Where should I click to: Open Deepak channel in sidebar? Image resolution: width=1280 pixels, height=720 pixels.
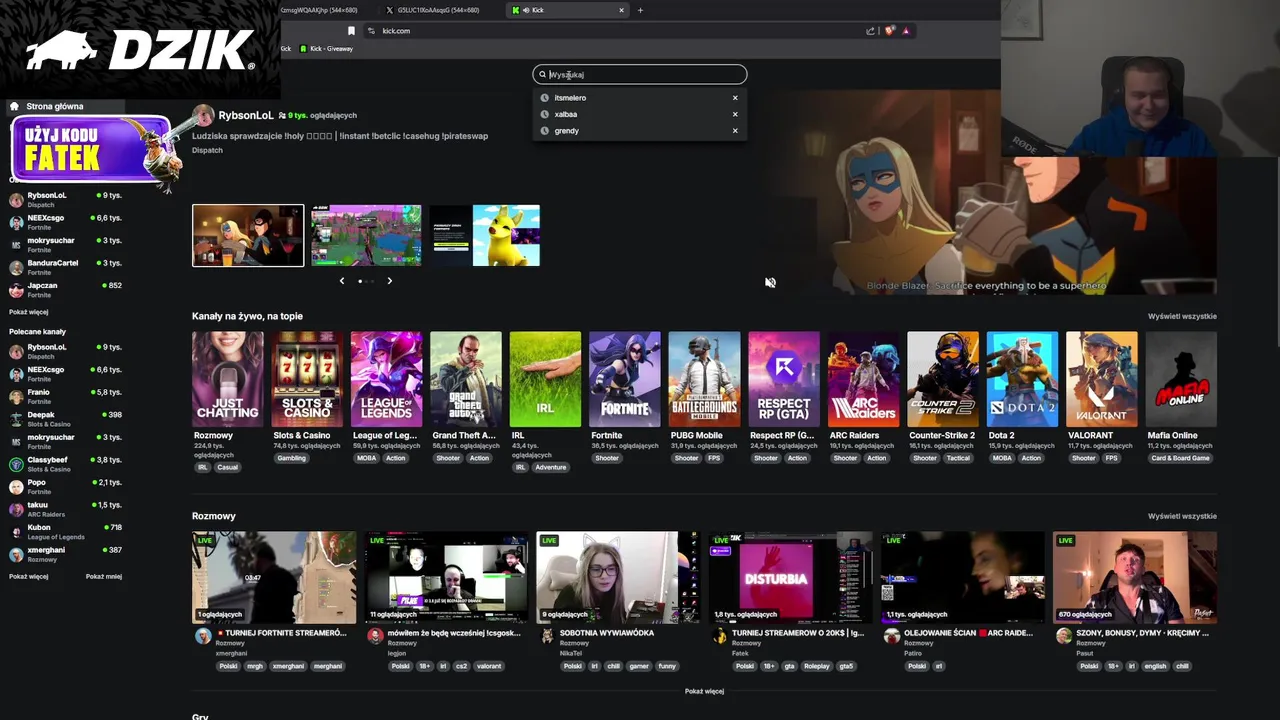click(66, 419)
